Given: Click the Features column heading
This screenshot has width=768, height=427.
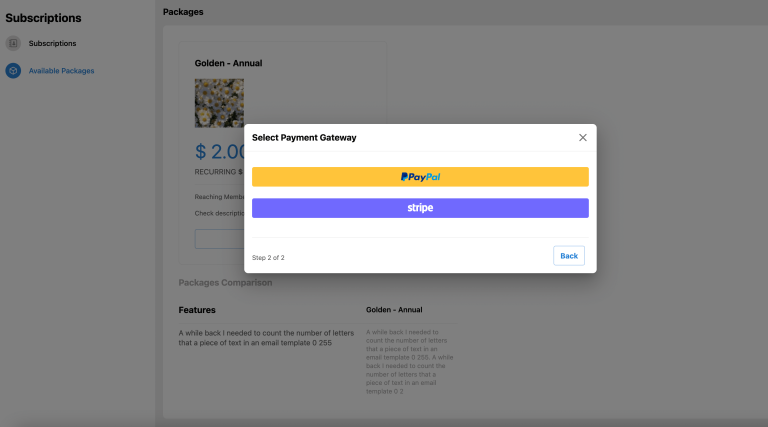Looking at the screenshot, I should [197, 310].
